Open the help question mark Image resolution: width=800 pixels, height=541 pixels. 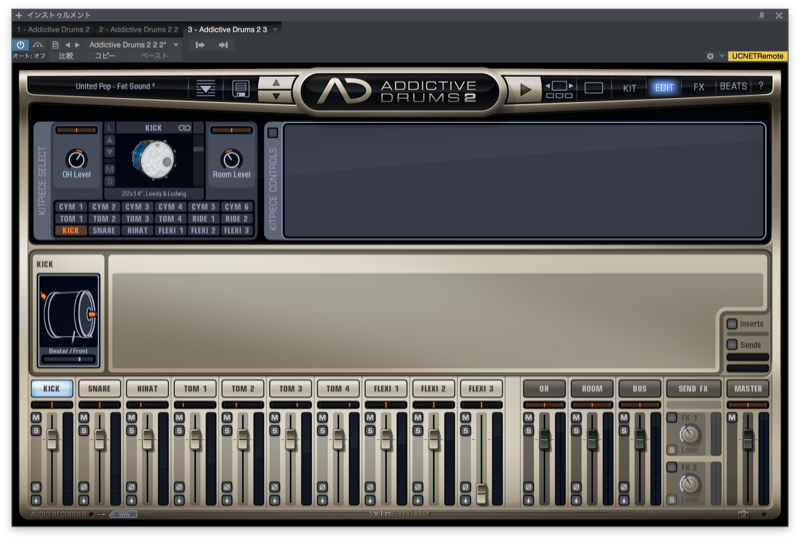point(761,86)
